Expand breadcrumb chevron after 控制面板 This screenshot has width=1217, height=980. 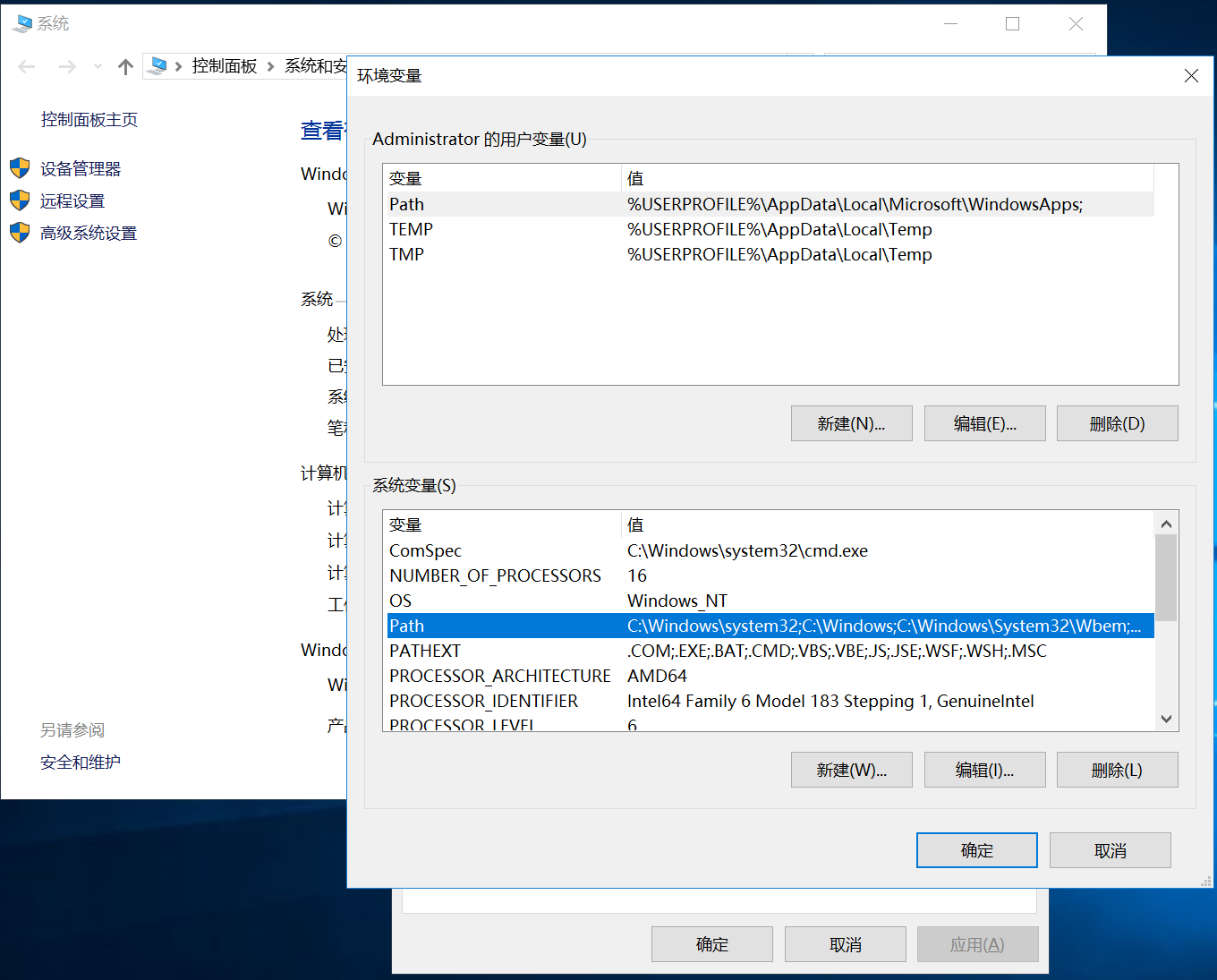(x=270, y=66)
